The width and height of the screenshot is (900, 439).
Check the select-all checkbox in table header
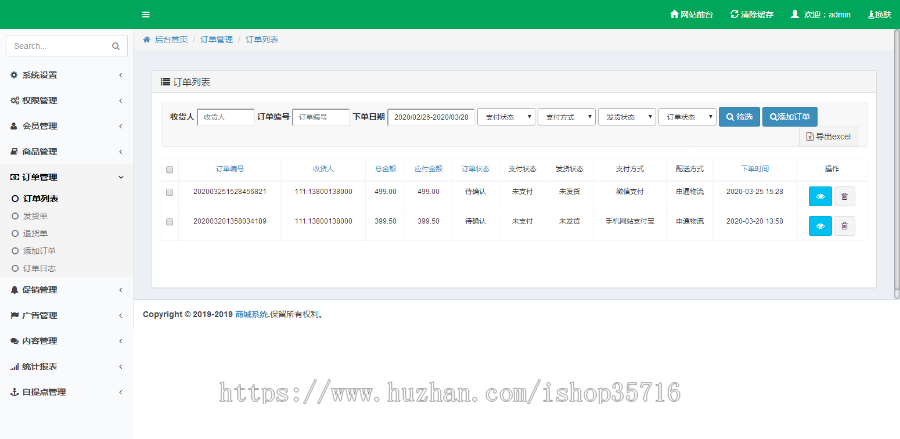coord(169,169)
